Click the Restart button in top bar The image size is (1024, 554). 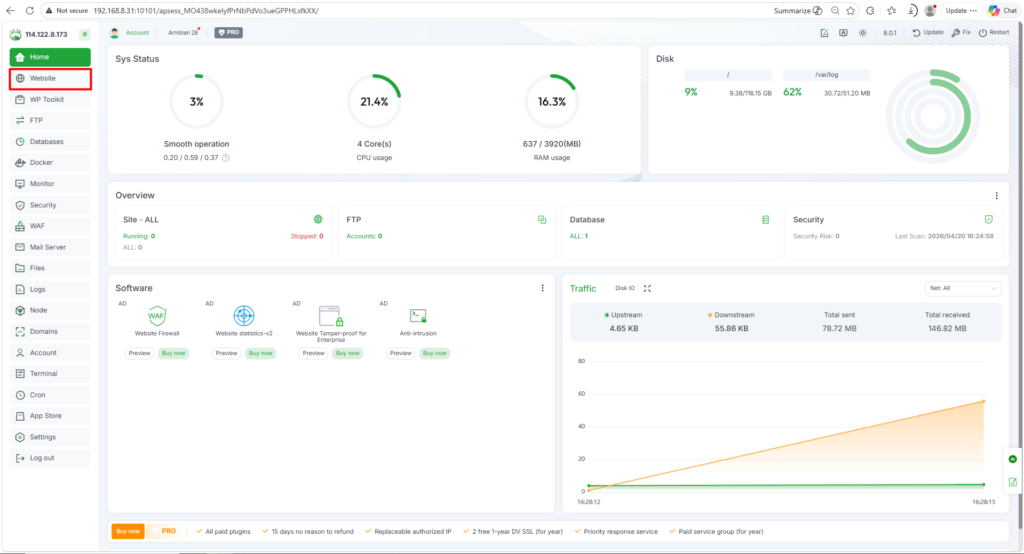994,32
